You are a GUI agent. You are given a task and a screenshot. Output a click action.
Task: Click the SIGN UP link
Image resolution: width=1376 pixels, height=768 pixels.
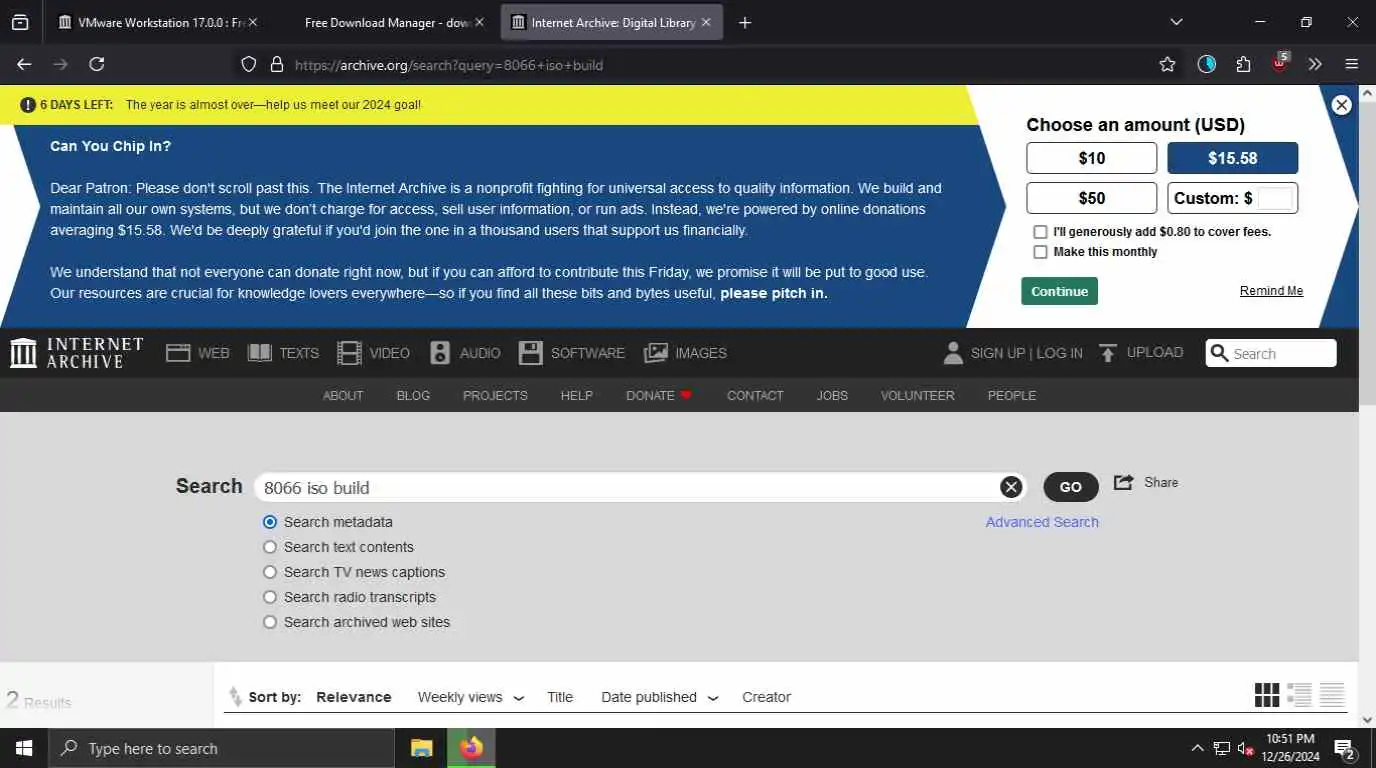click(x=998, y=353)
